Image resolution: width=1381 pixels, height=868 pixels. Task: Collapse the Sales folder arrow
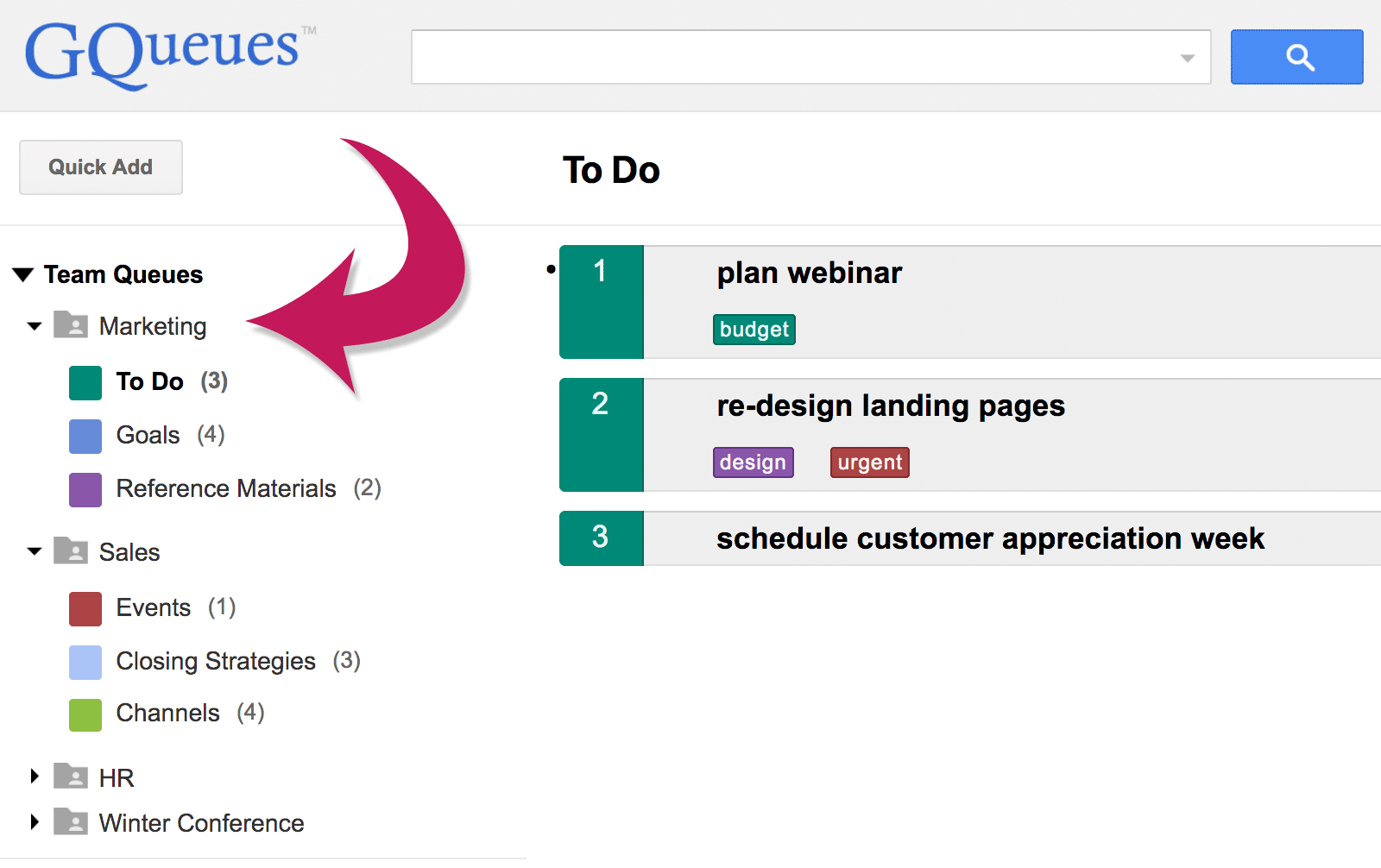click(35, 551)
